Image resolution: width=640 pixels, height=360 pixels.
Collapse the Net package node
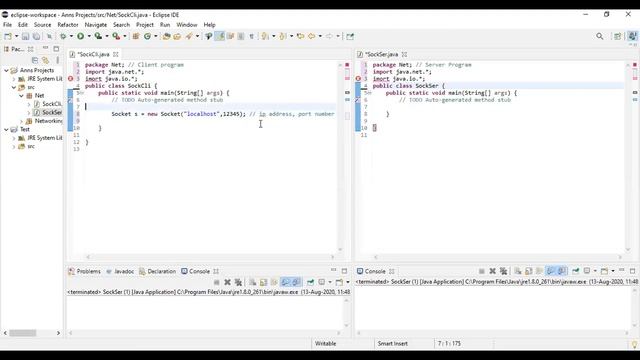tap(21, 96)
